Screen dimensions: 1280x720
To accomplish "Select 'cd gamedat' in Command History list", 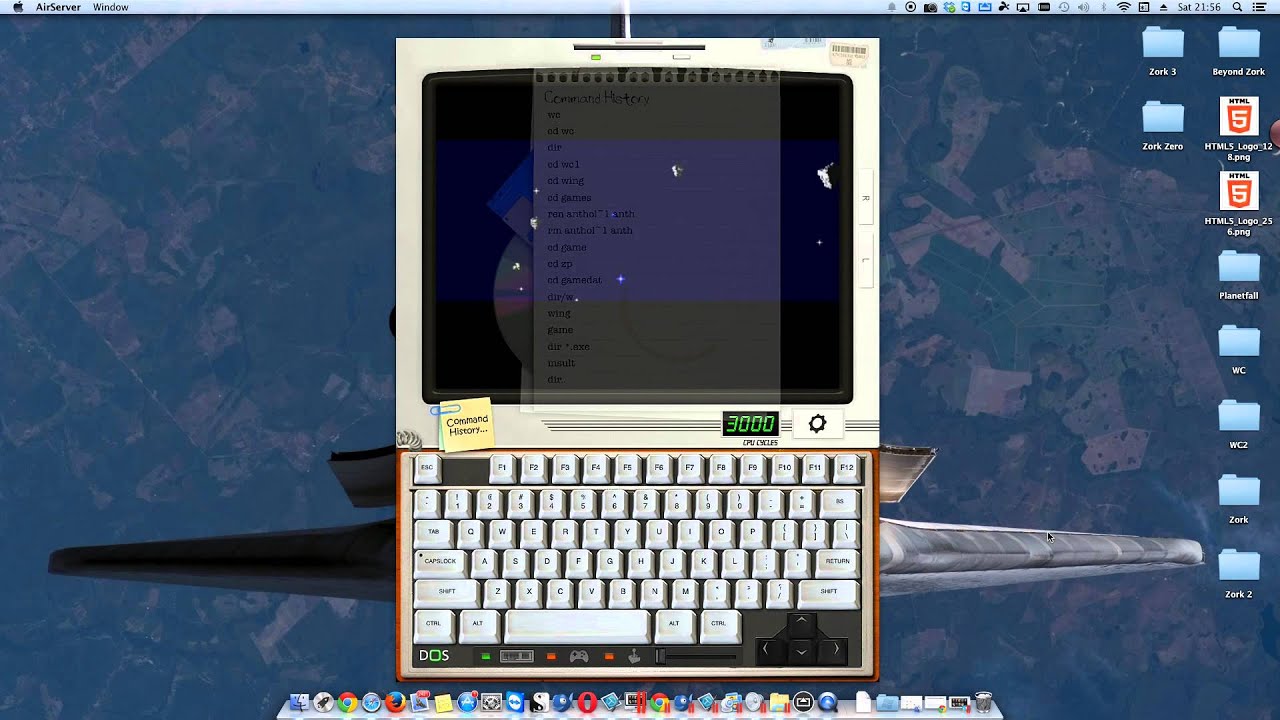I will (575, 280).
